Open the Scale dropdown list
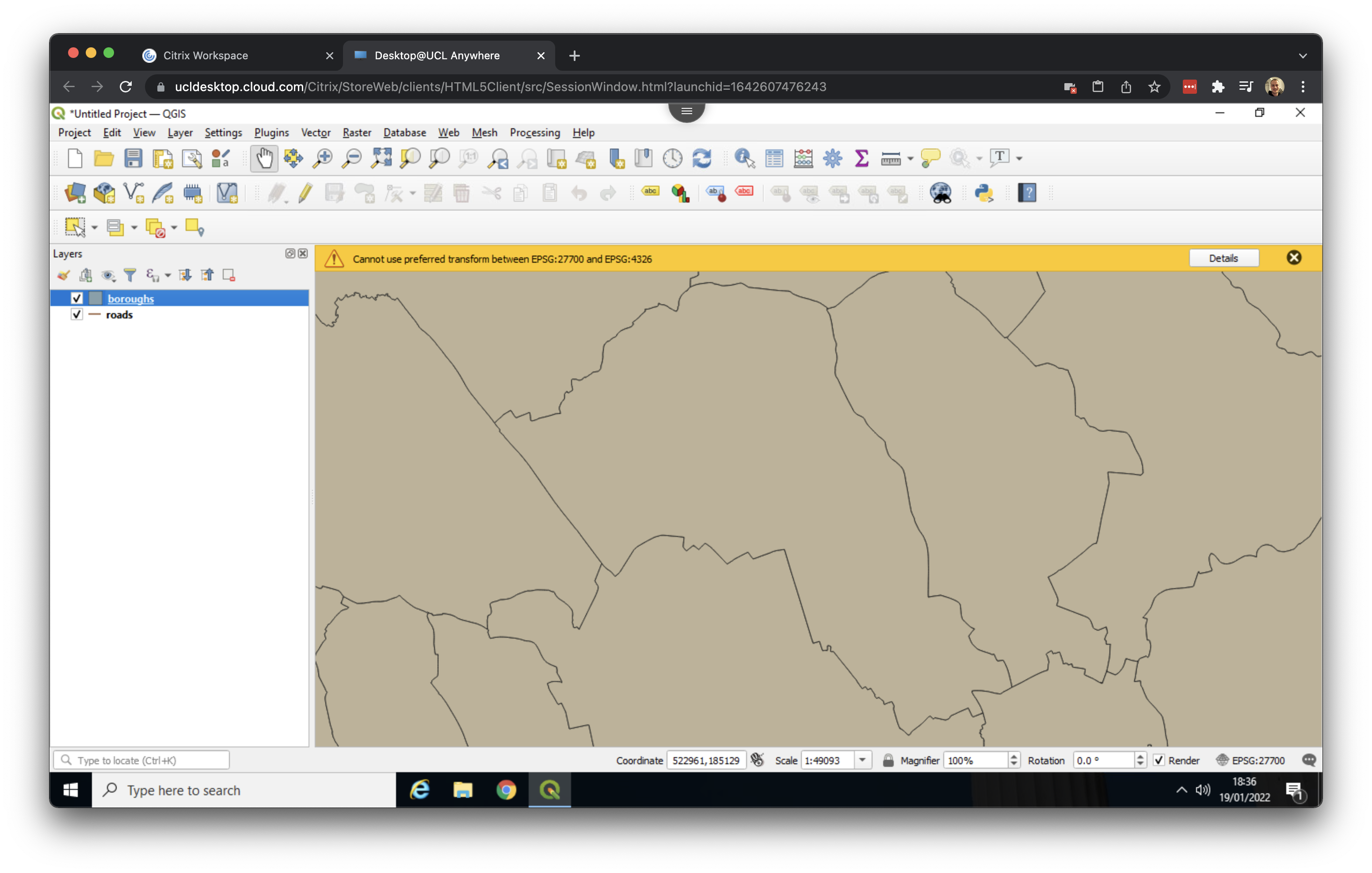 click(x=862, y=760)
